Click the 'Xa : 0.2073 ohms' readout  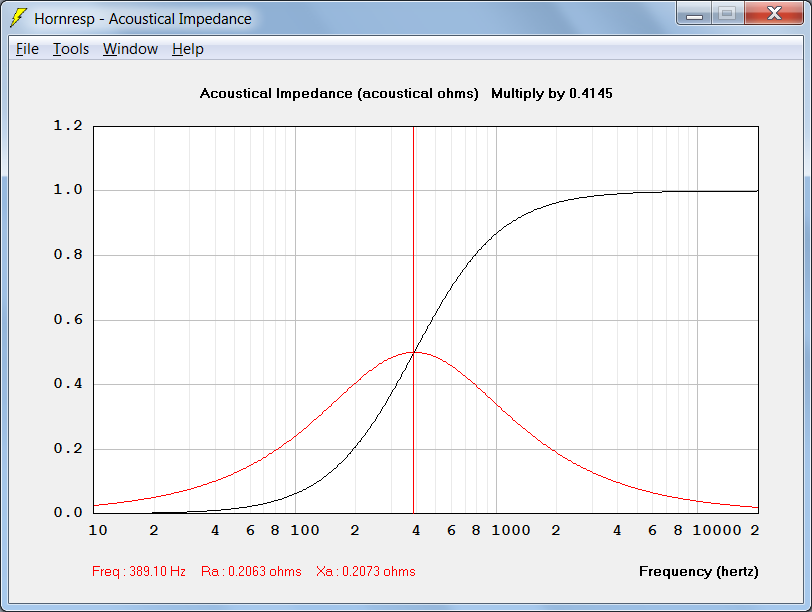(366, 571)
